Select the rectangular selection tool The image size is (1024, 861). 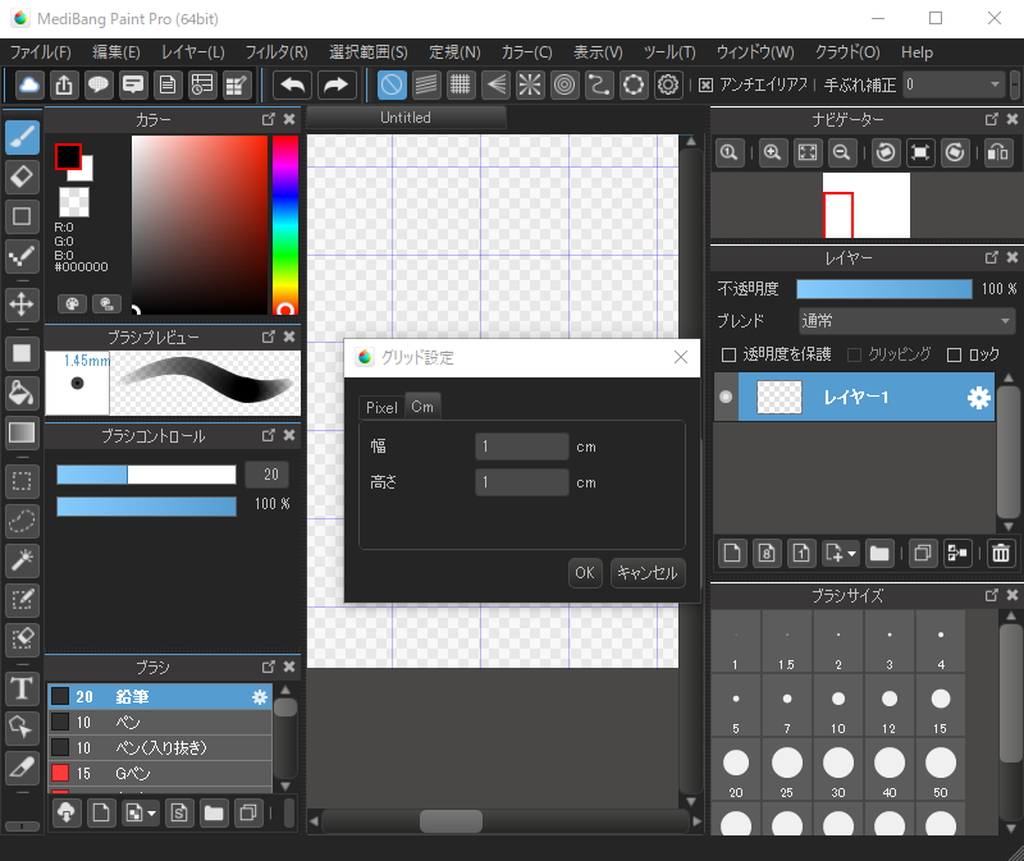[22, 481]
